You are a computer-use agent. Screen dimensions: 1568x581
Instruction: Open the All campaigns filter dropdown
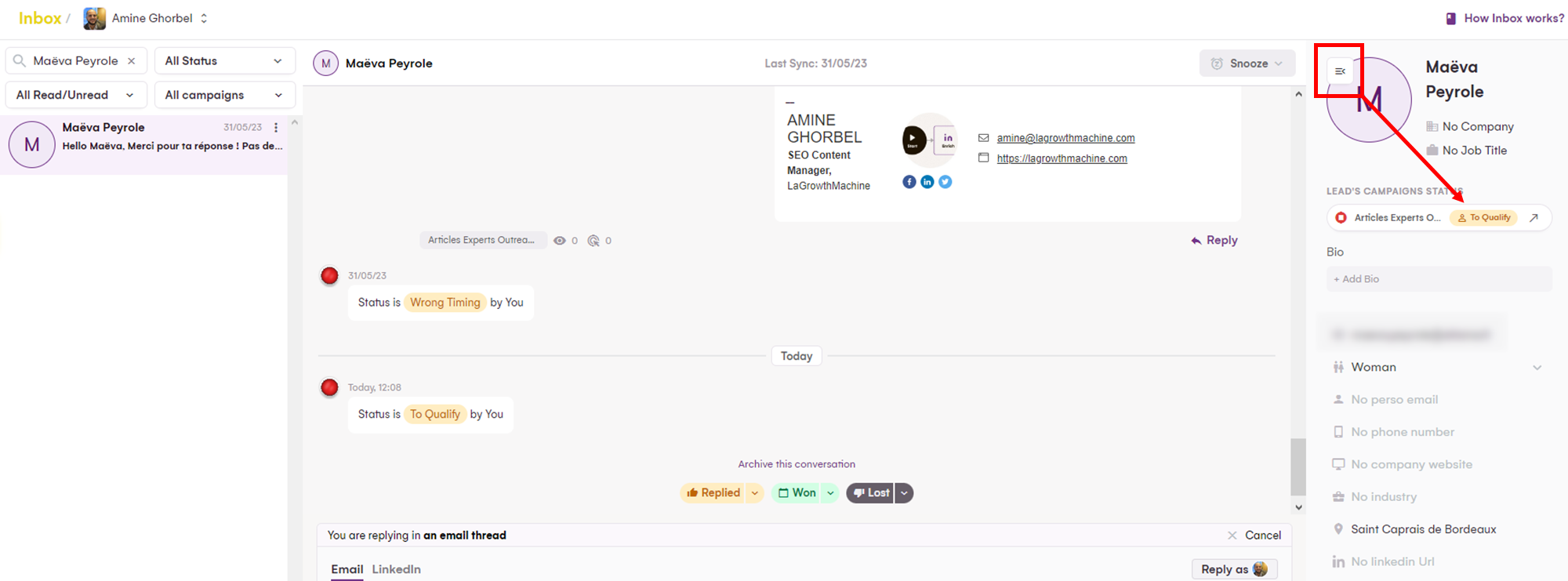(x=225, y=95)
